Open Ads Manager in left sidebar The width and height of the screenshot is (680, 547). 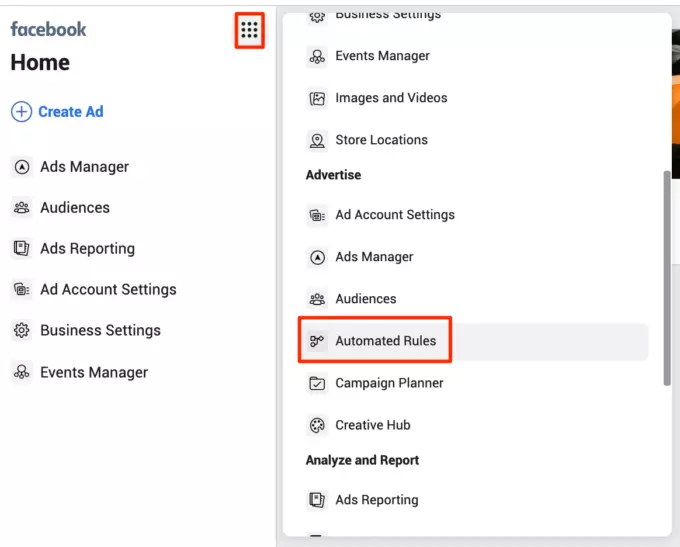pos(84,167)
